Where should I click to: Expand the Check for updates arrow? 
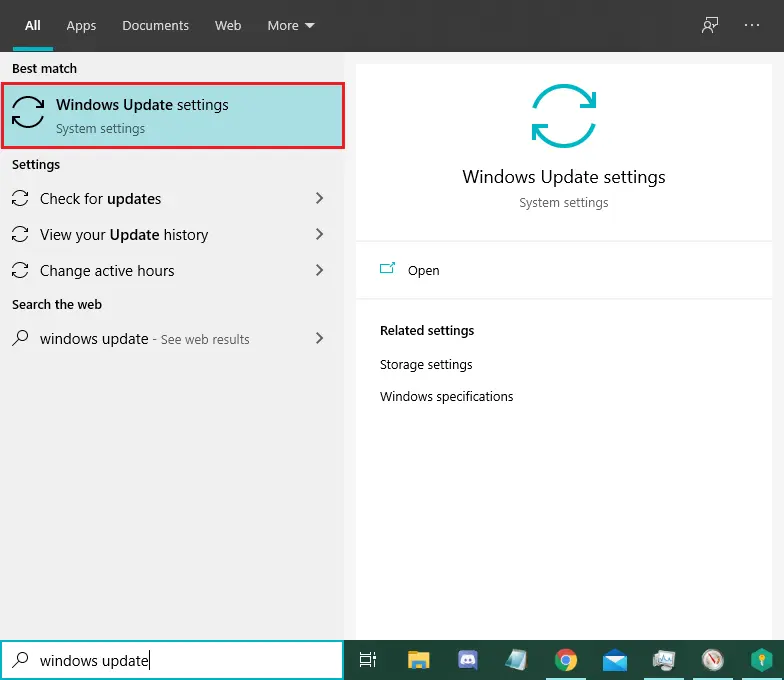click(x=320, y=198)
